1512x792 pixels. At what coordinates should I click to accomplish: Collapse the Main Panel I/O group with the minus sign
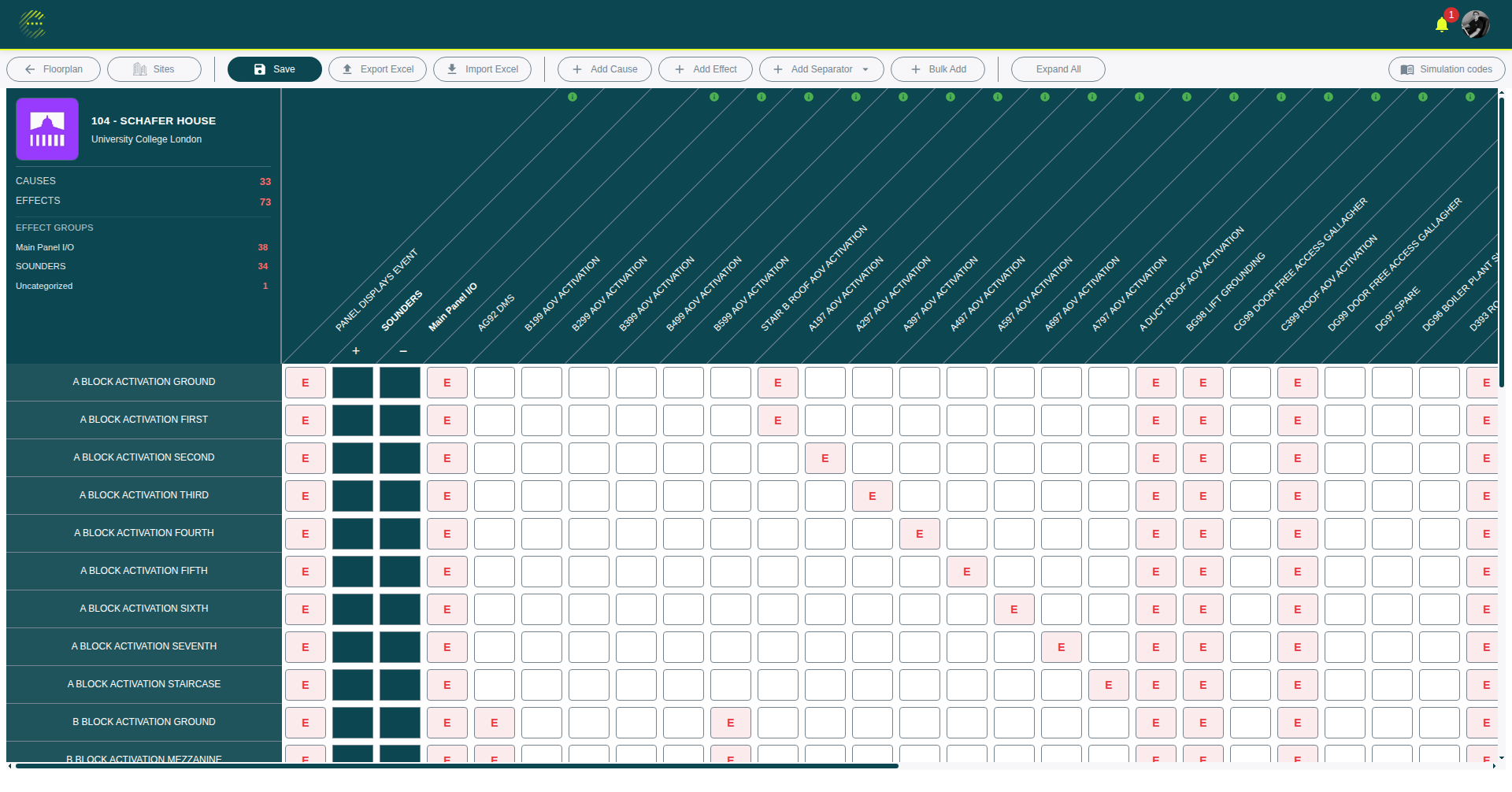(x=403, y=351)
